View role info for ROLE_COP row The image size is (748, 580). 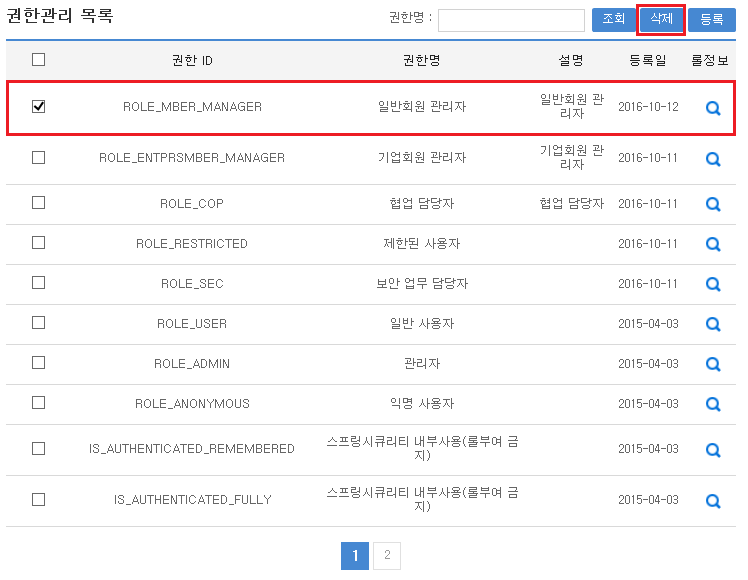pyautogui.click(x=713, y=204)
